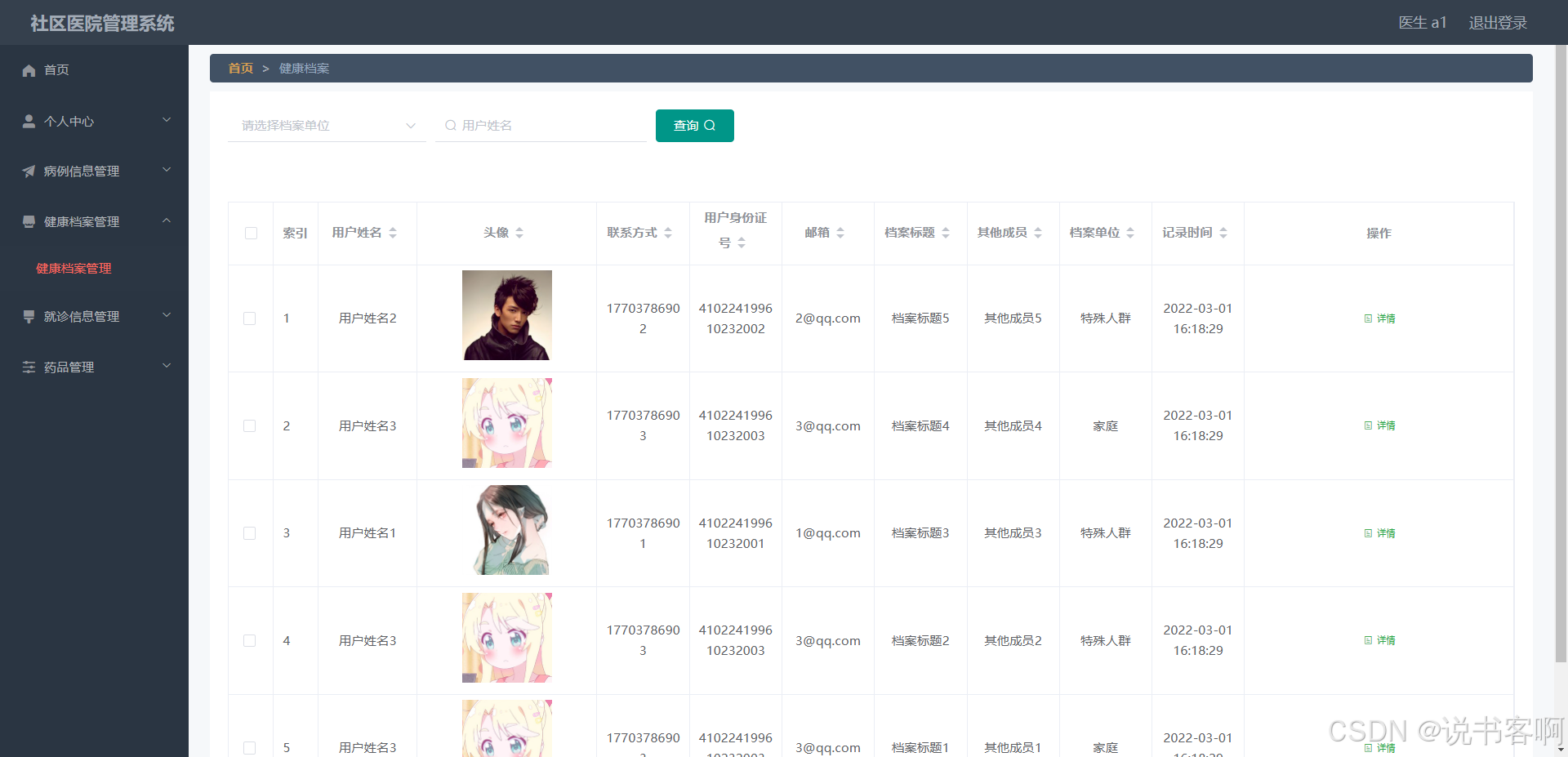Check the row for 档案标题4

250,426
